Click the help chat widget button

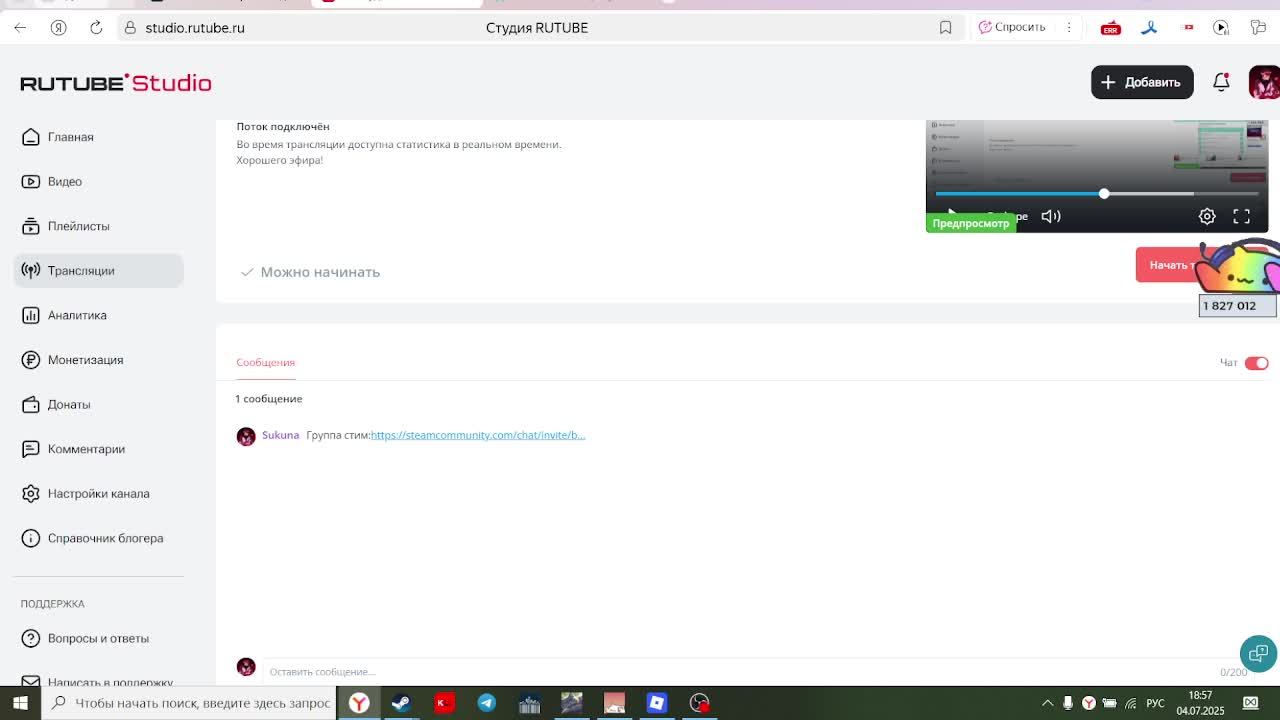pyautogui.click(x=1258, y=653)
